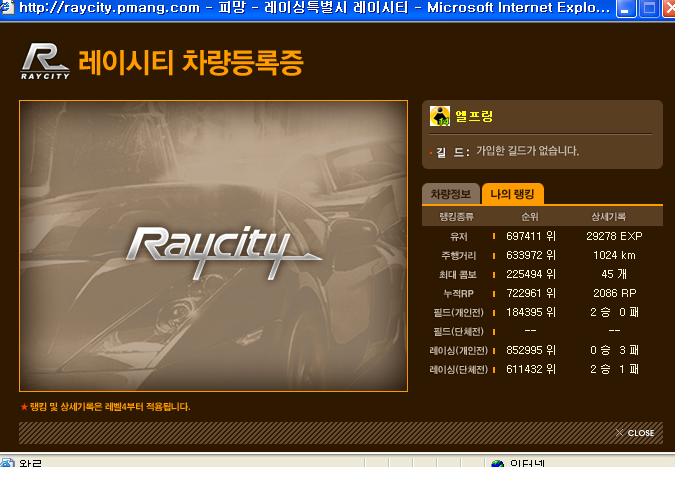
Task: Click the 2 승 0 패 record
Action: (614, 312)
